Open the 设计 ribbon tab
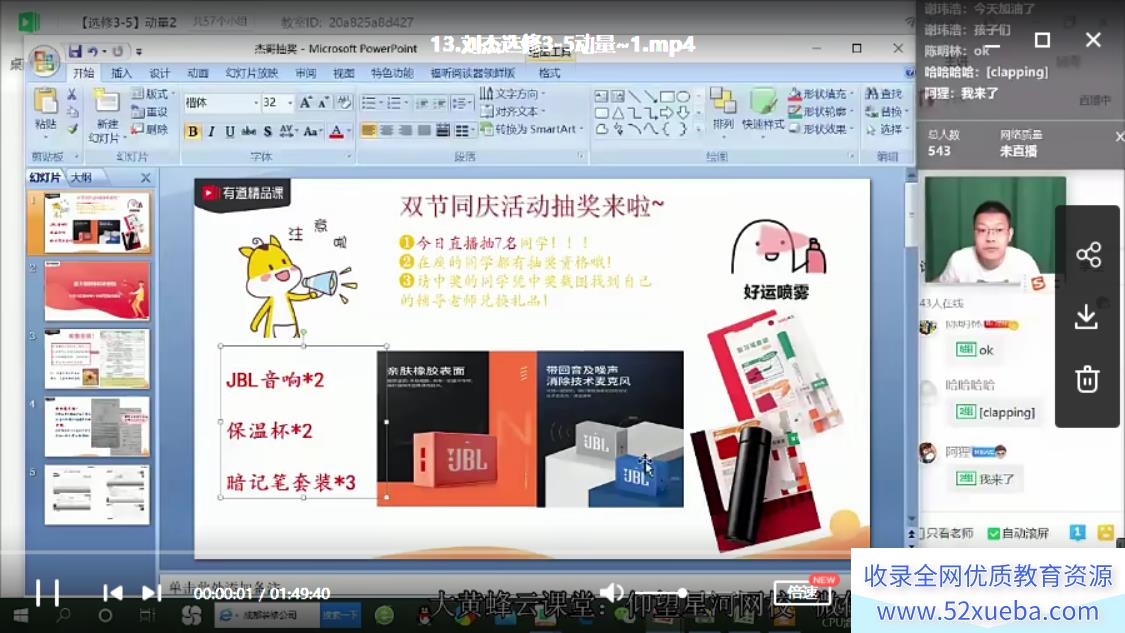This screenshot has height=633, width=1125. pyautogui.click(x=159, y=73)
